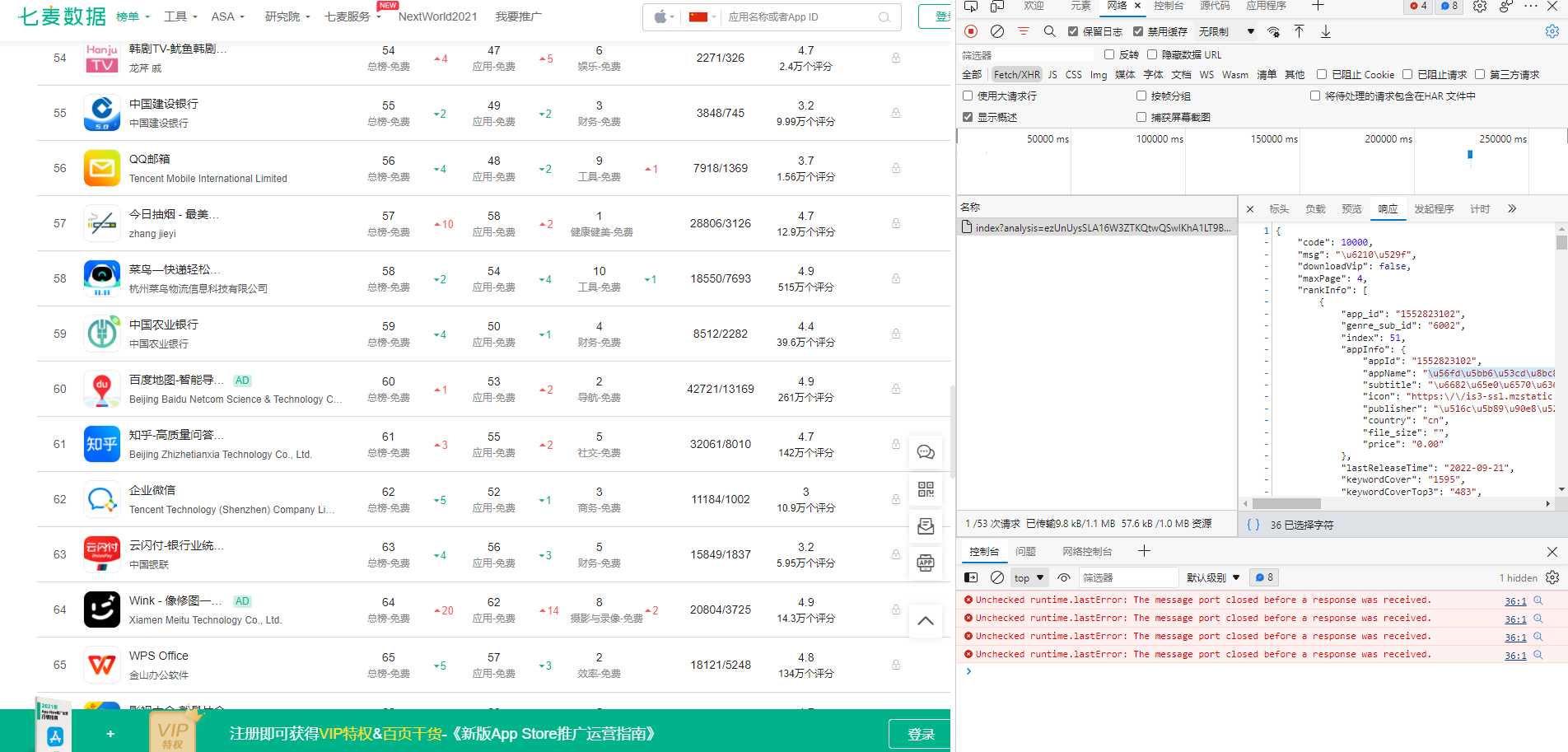Open the feedback person icon in DevTools

1505,6
